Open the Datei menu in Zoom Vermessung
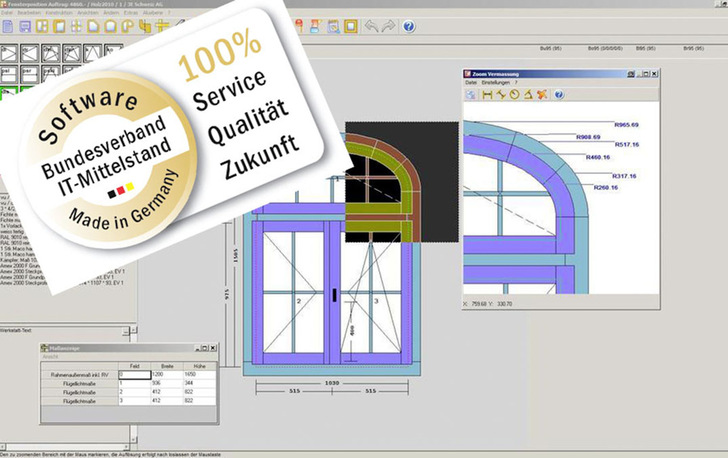This screenshot has height=458, width=728. 471,84
